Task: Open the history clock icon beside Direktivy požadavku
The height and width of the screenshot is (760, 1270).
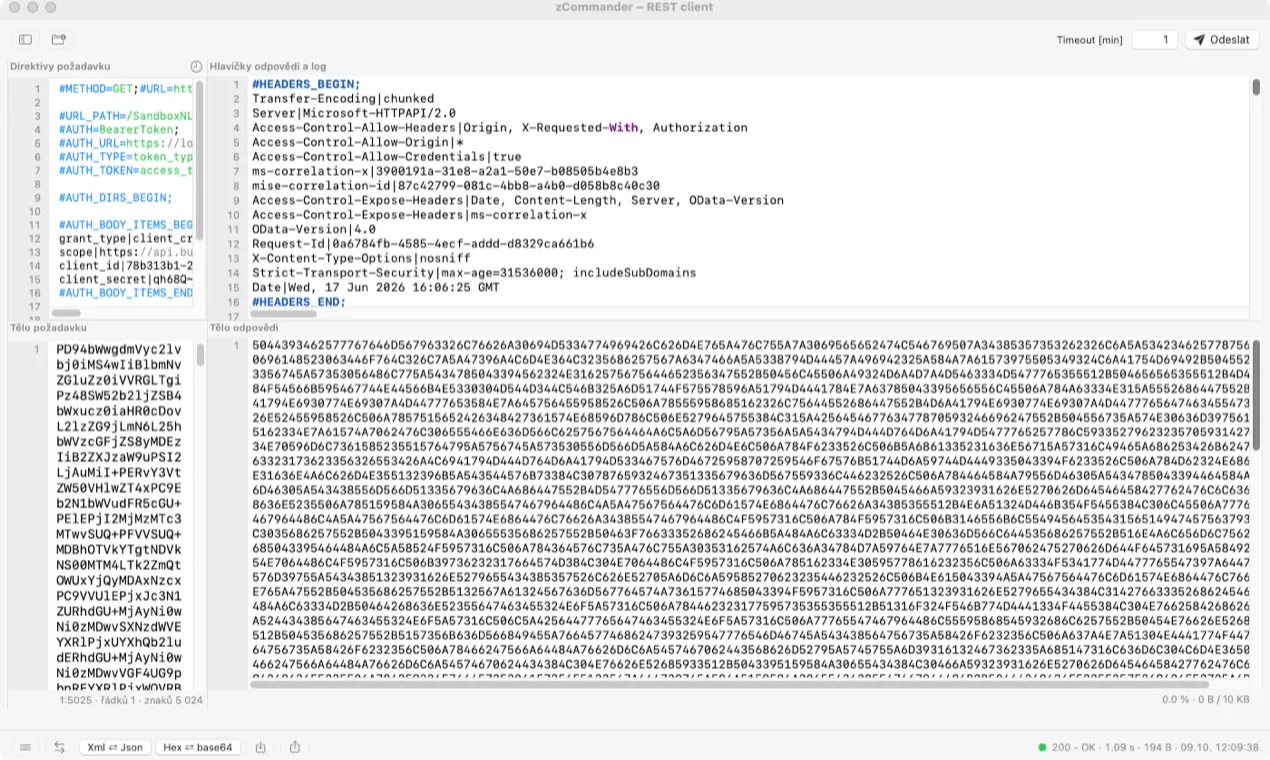Action: tap(196, 67)
